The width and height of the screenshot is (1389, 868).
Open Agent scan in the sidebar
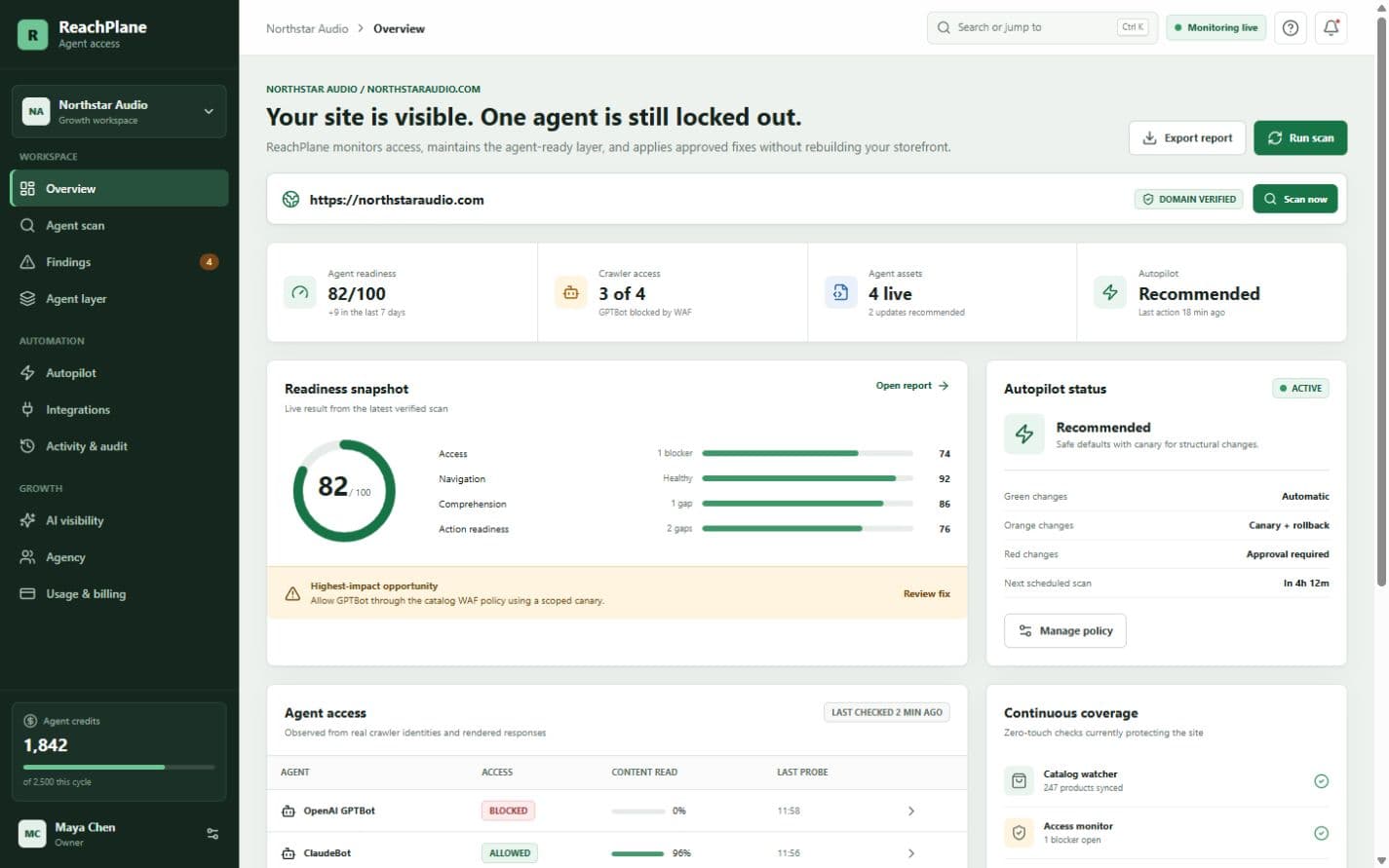tap(119, 226)
